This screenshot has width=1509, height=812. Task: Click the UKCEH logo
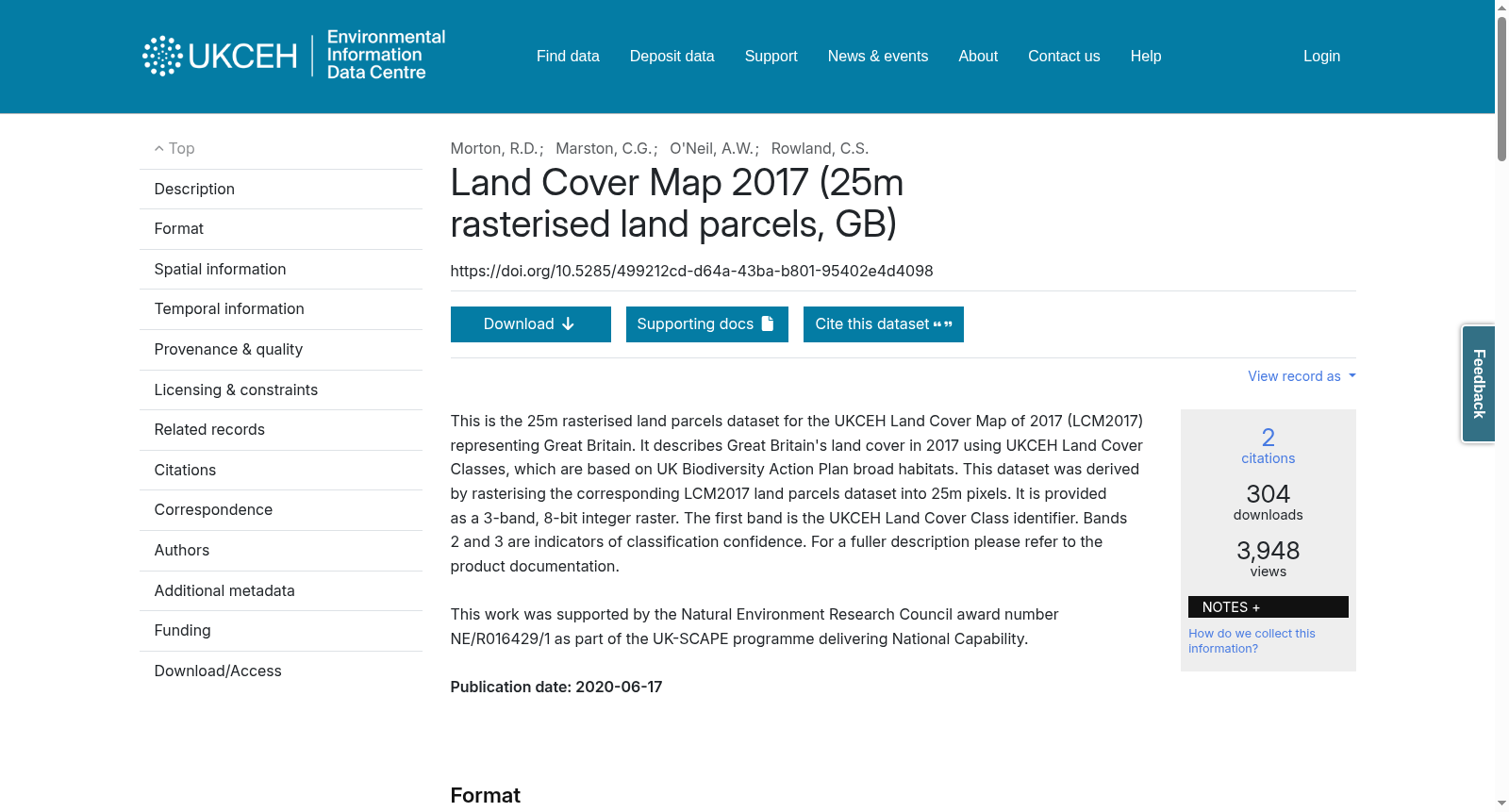tap(220, 56)
